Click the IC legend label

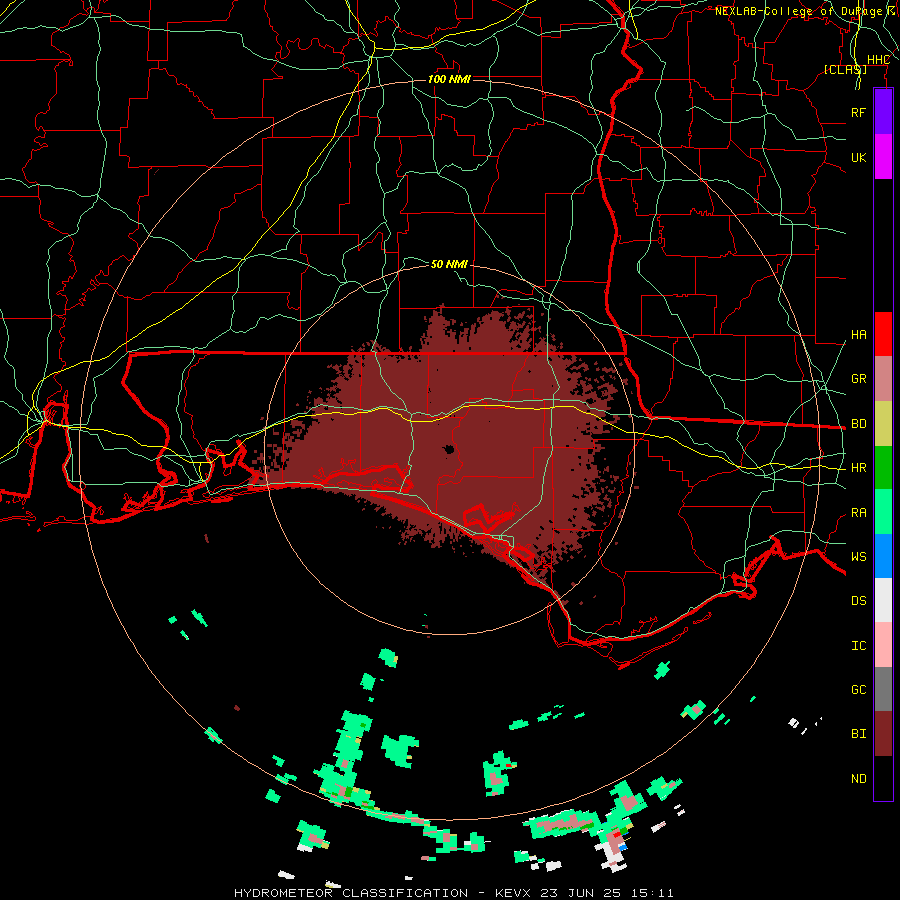[x=858, y=646]
